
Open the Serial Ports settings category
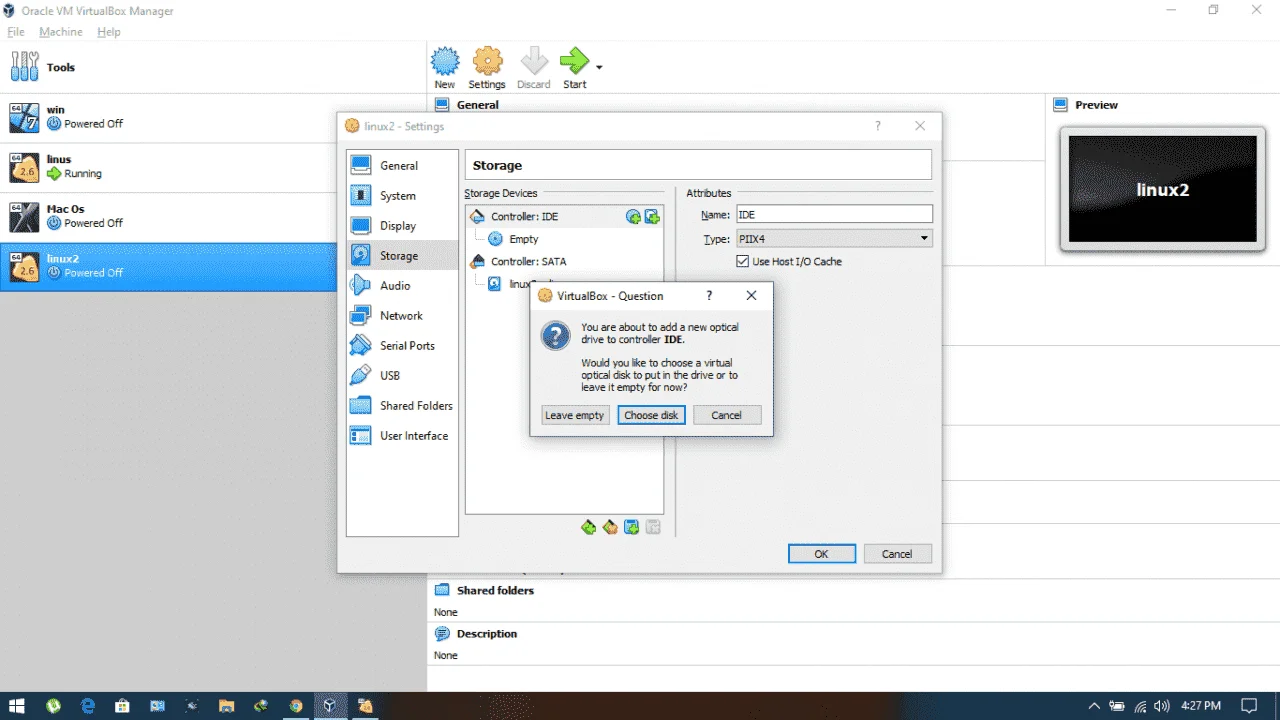(x=402, y=346)
